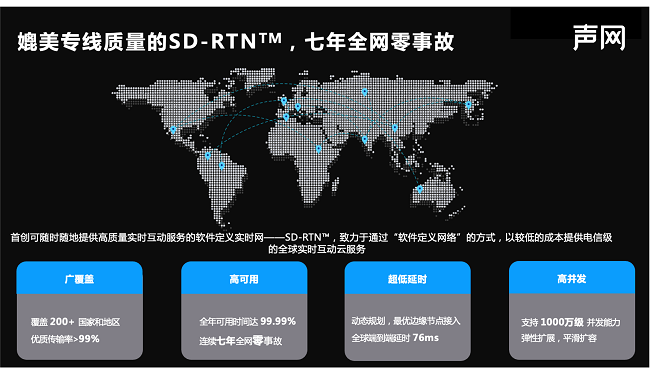Click the slide title about SD-RTN™
The image size is (650, 368).
coord(235,41)
